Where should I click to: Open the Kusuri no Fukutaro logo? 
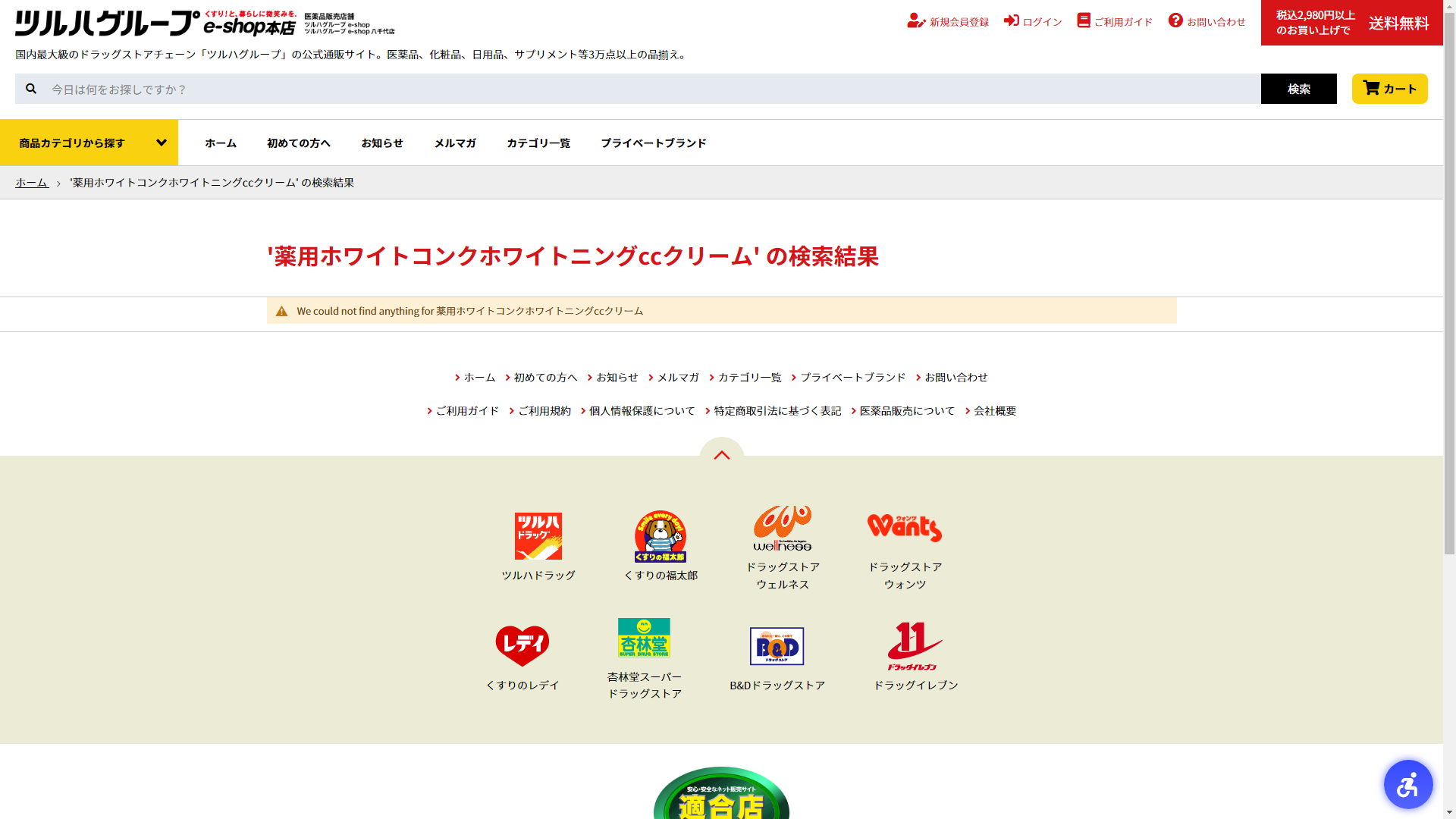(660, 536)
